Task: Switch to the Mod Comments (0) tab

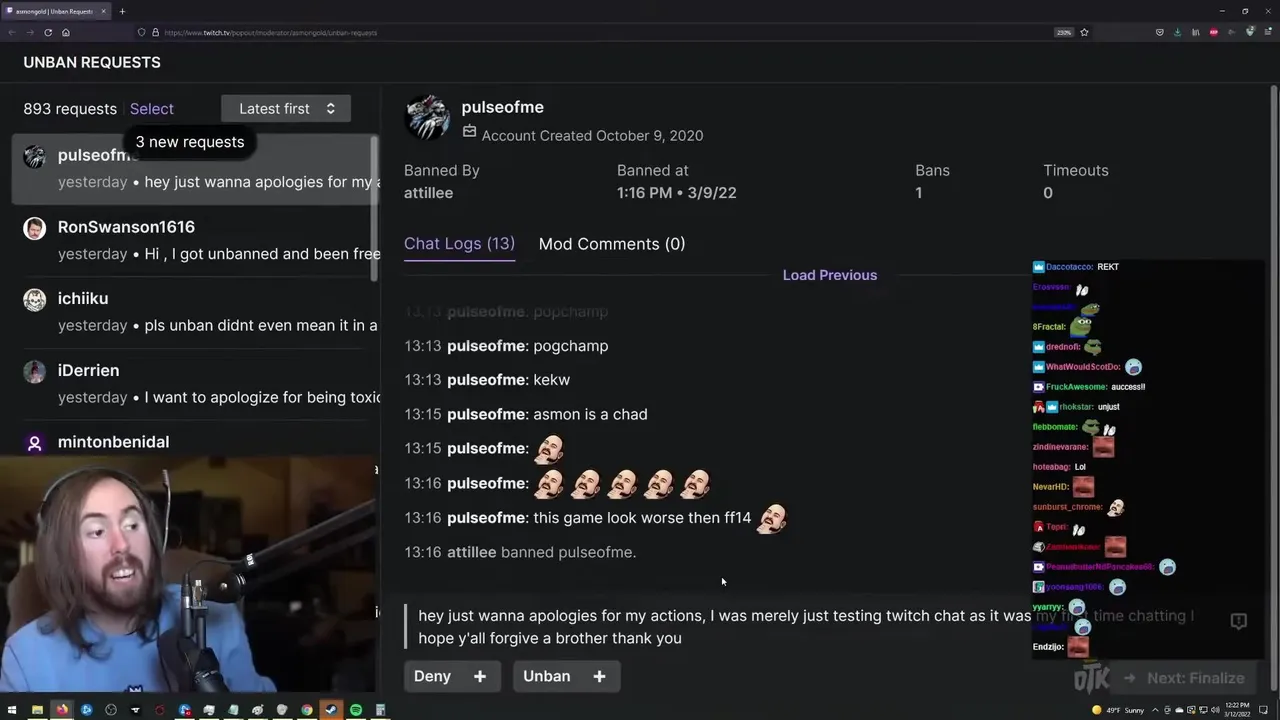Action: (x=612, y=244)
